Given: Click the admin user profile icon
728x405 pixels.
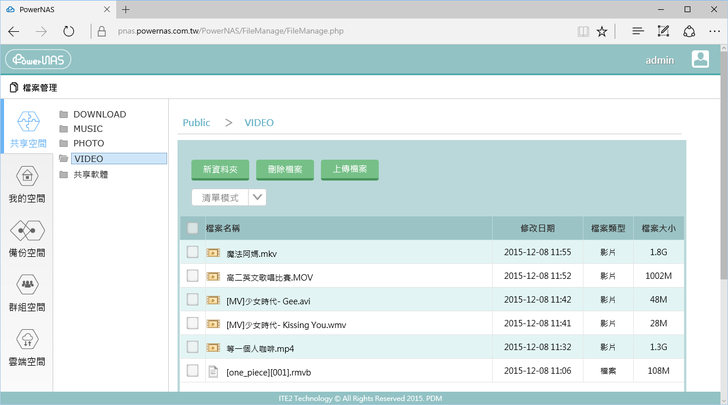Looking at the screenshot, I should 700,60.
